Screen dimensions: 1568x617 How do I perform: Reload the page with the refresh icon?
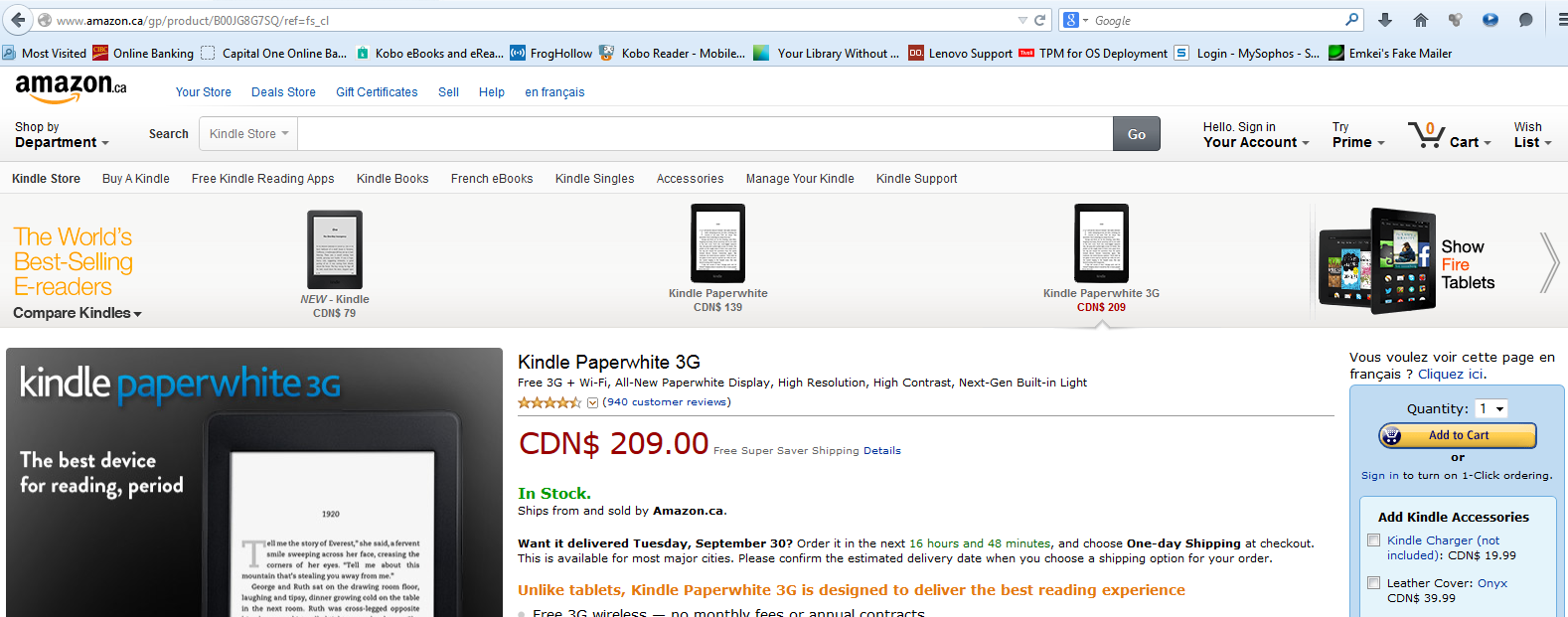coord(1039,20)
